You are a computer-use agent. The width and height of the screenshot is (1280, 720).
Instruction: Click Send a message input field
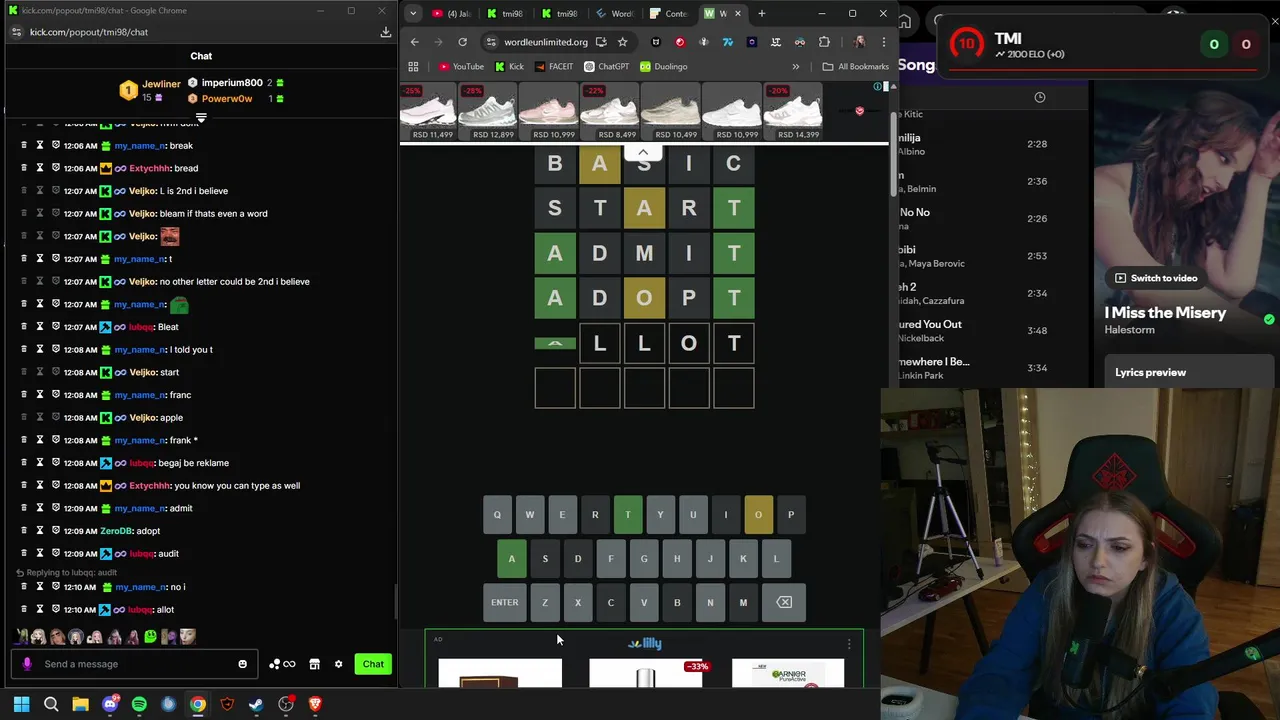pos(135,664)
